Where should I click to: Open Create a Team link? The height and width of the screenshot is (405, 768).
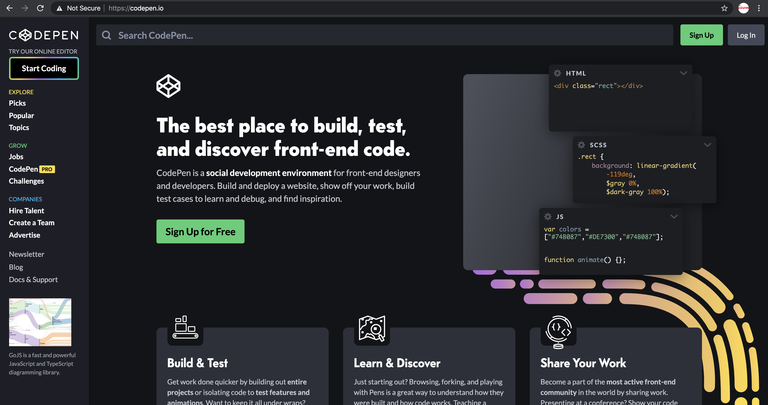point(31,222)
